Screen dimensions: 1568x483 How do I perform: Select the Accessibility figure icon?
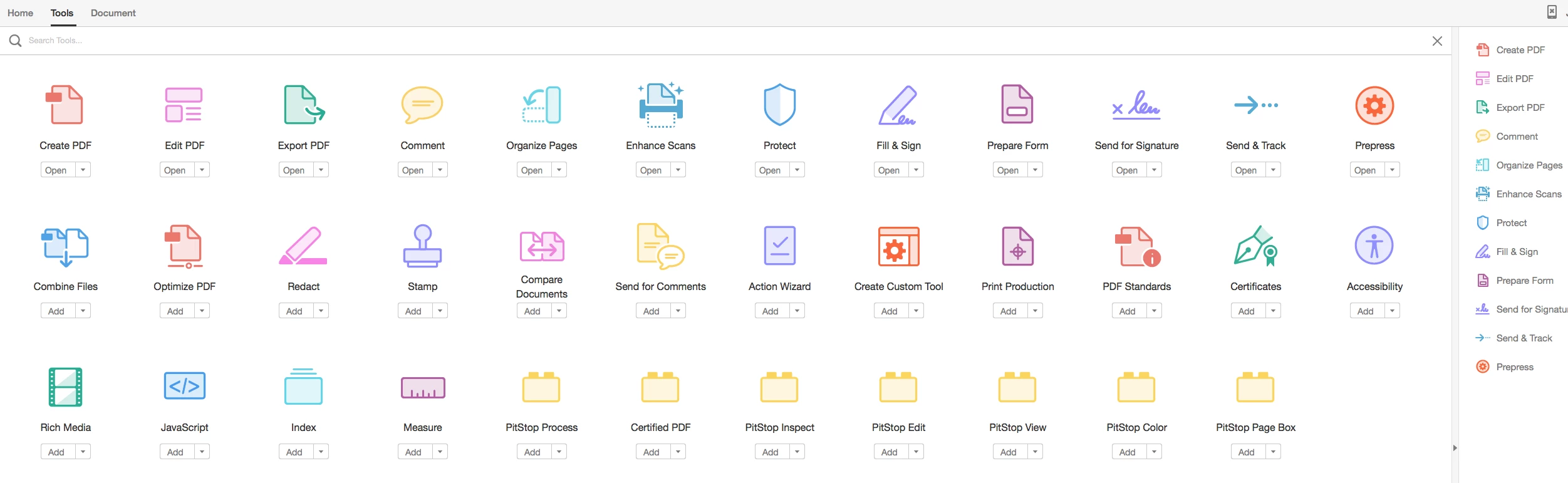click(x=1374, y=246)
